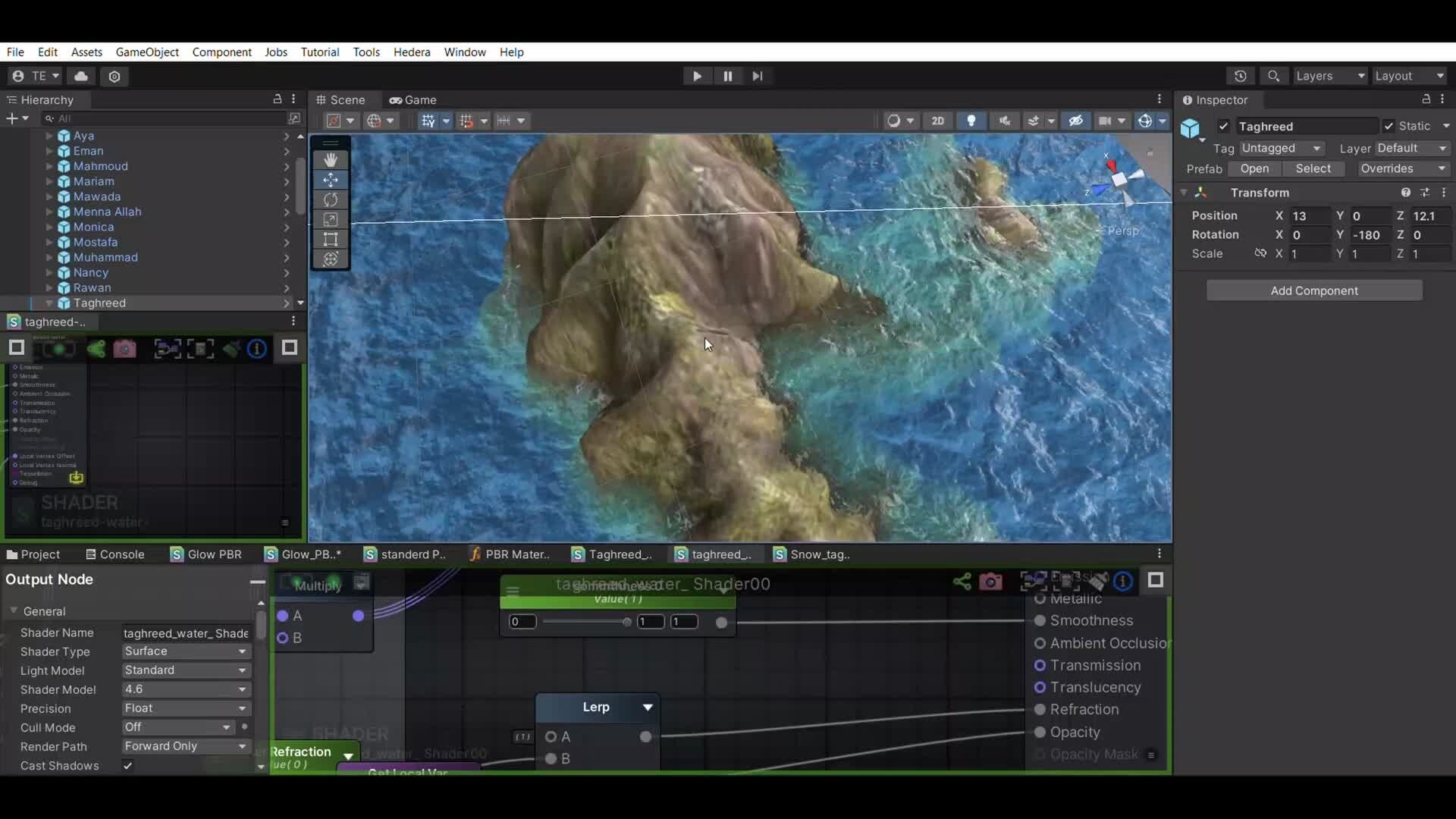Viewport: 1456px width, 819px height.
Task: Select the Move tool in Scene toolbar
Action: [x=331, y=180]
